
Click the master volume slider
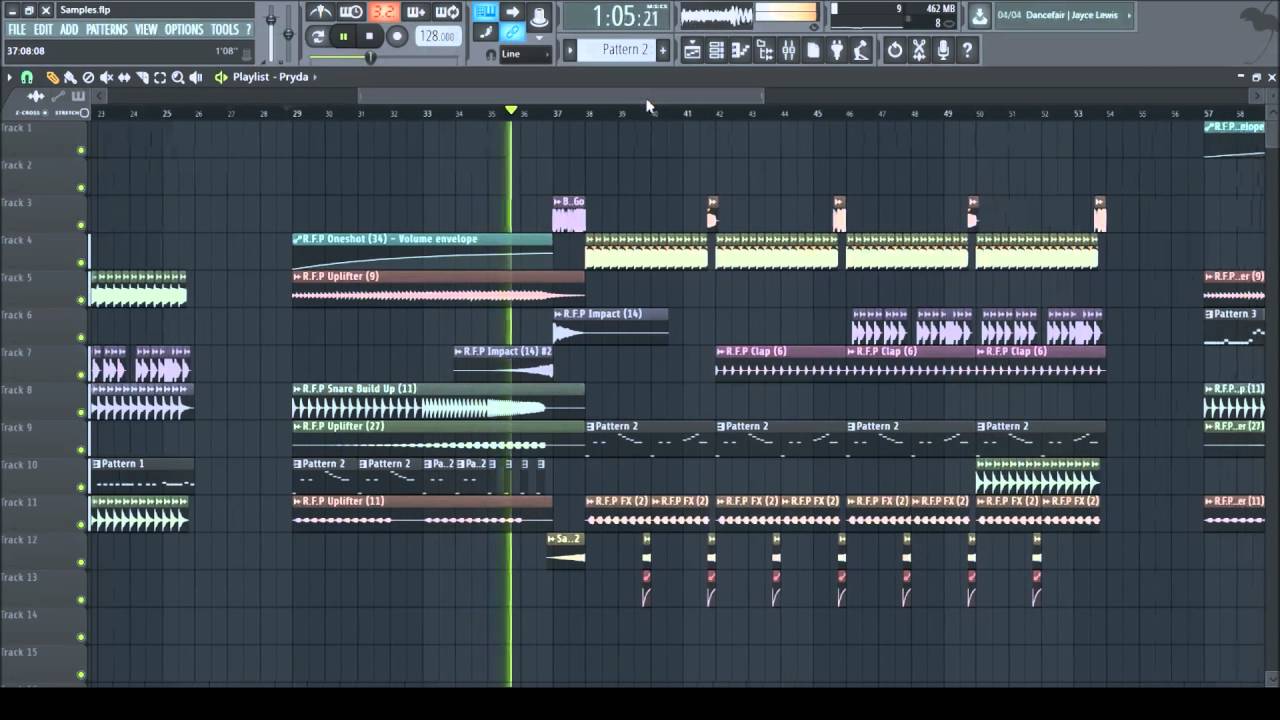pyautogui.click(x=271, y=20)
